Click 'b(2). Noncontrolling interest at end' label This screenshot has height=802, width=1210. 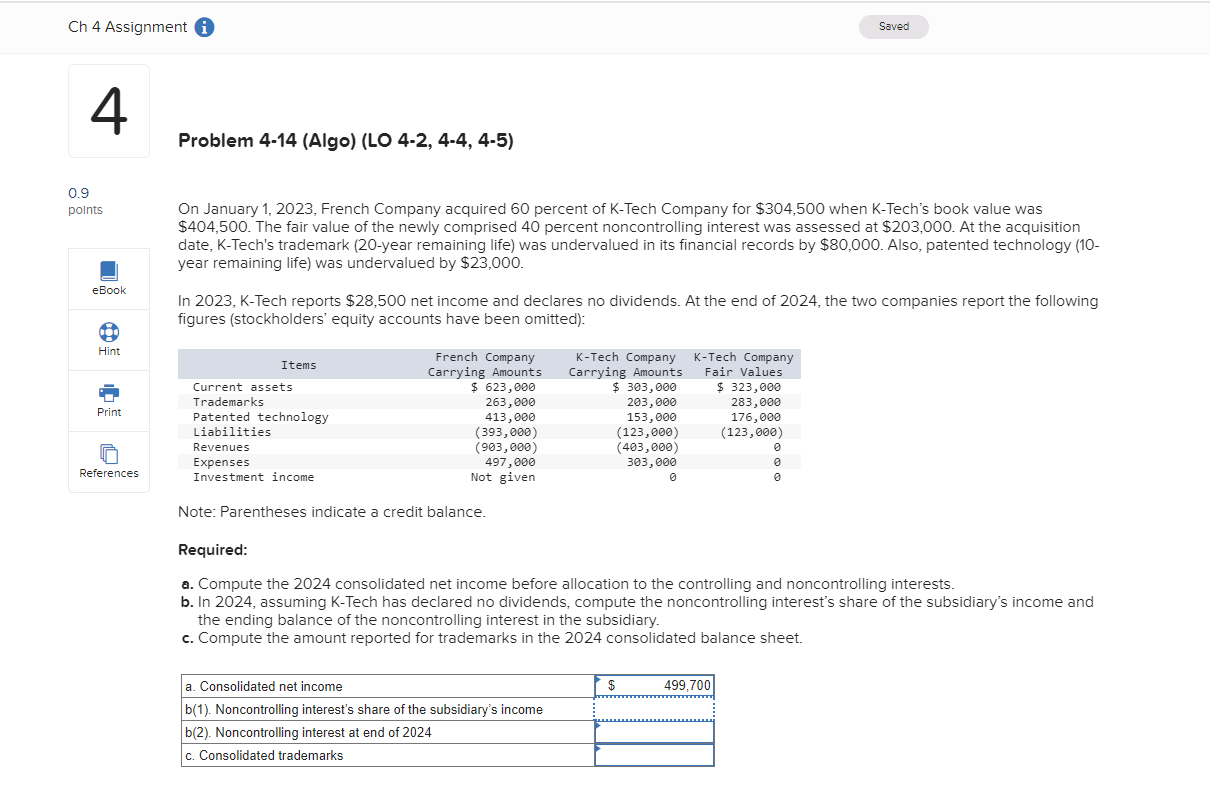pos(309,733)
